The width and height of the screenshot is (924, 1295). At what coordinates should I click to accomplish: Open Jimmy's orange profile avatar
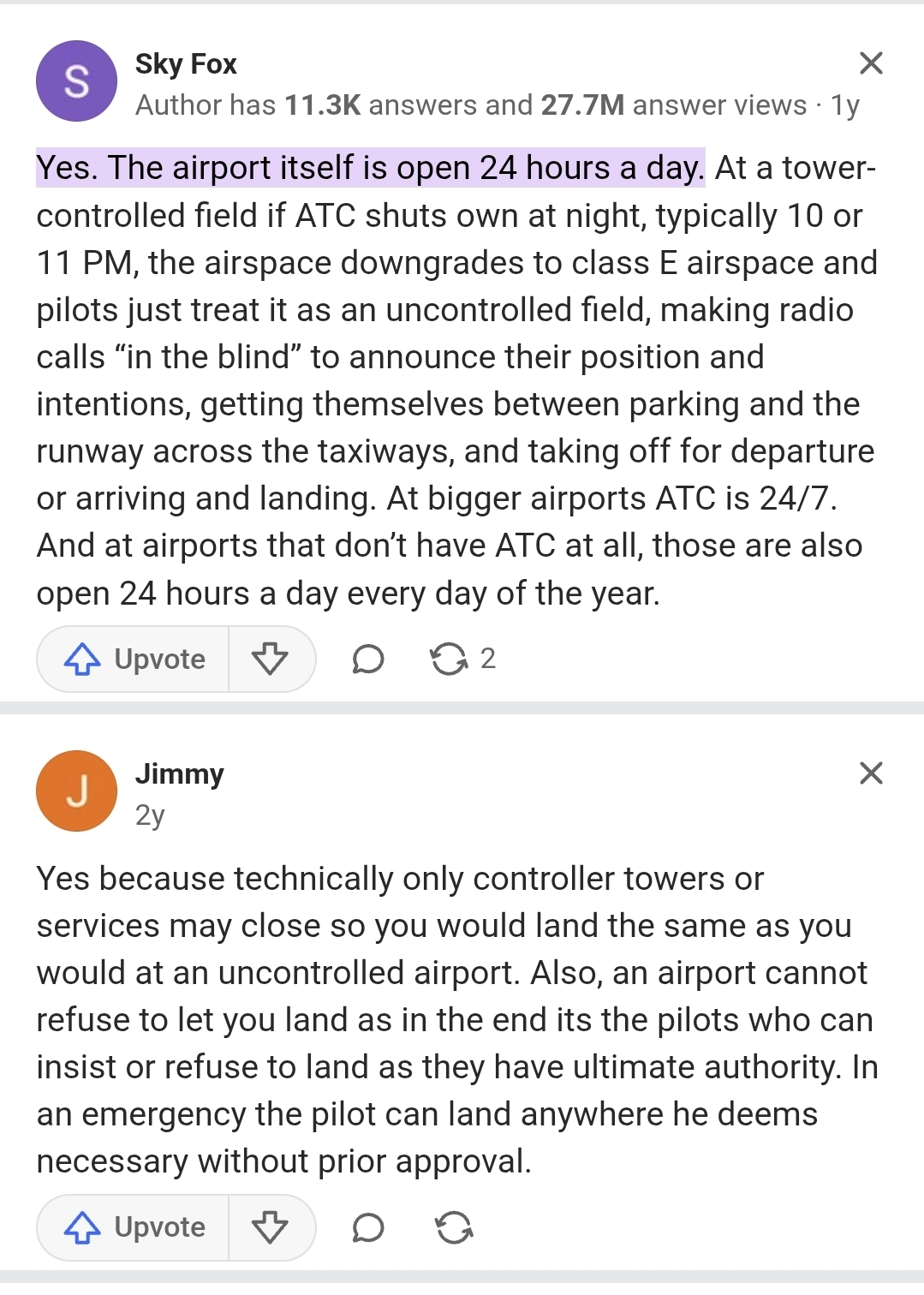77,791
